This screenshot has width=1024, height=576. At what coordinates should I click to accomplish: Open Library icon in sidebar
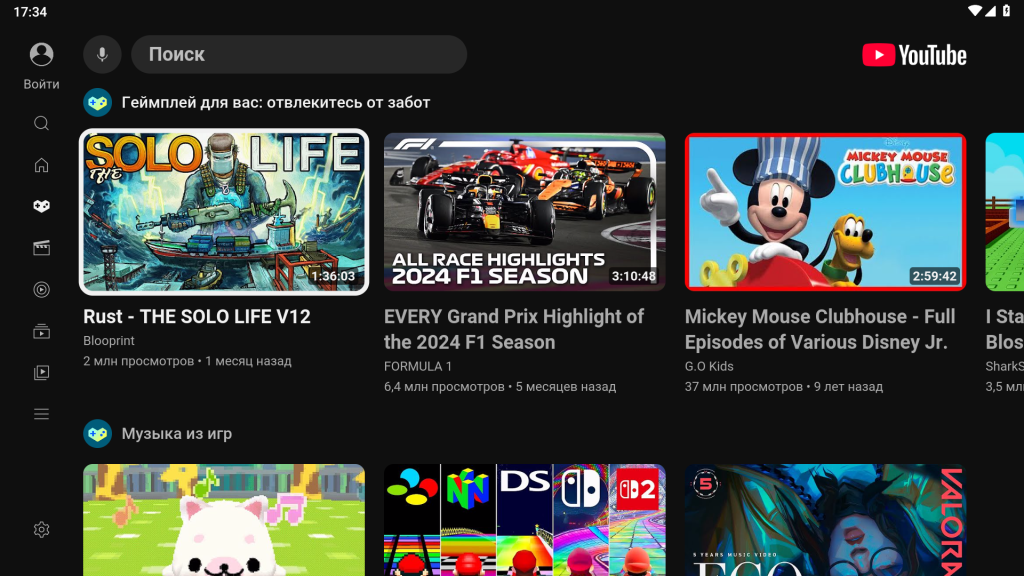pos(41,372)
